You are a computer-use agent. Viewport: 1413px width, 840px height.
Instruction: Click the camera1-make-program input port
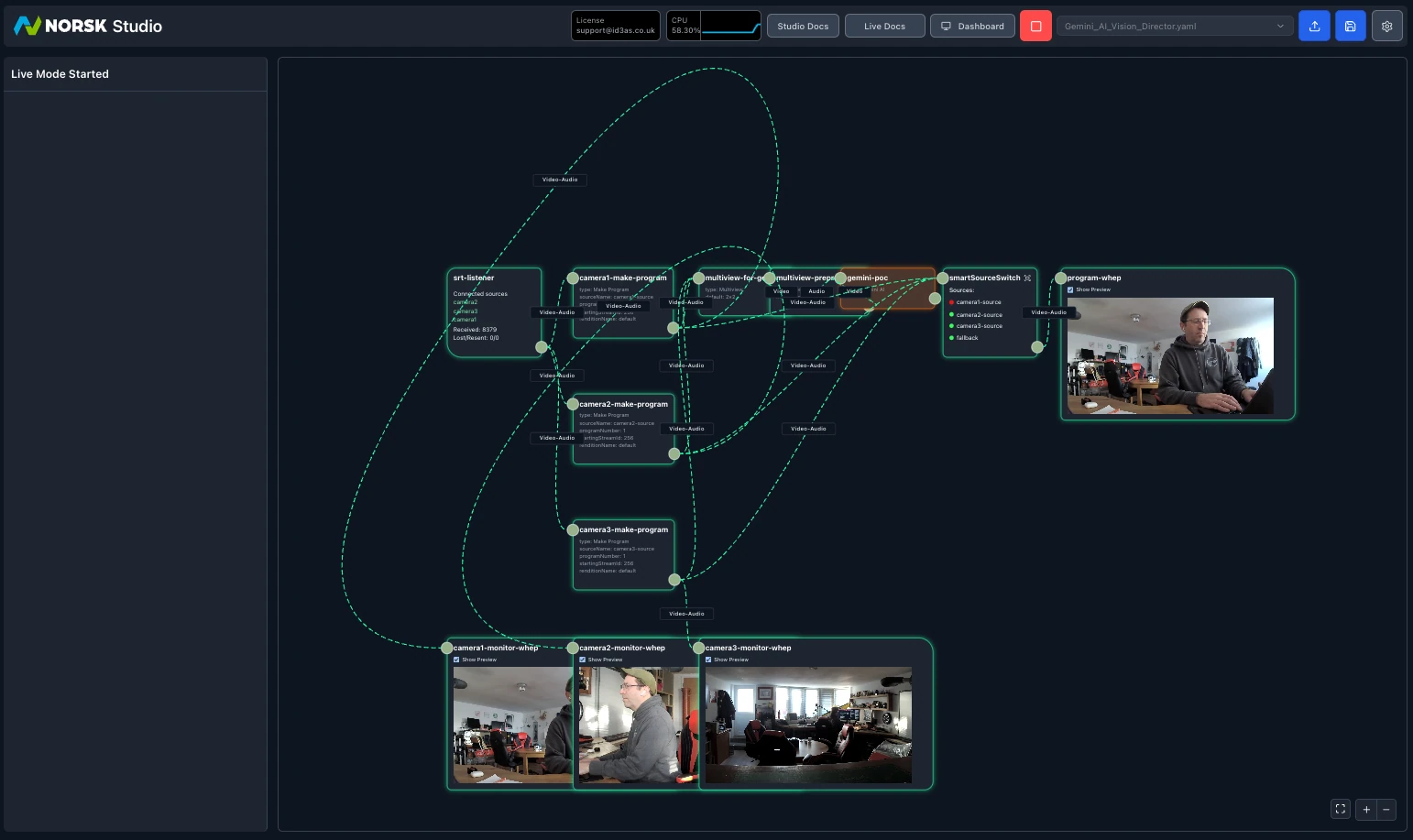[573, 278]
